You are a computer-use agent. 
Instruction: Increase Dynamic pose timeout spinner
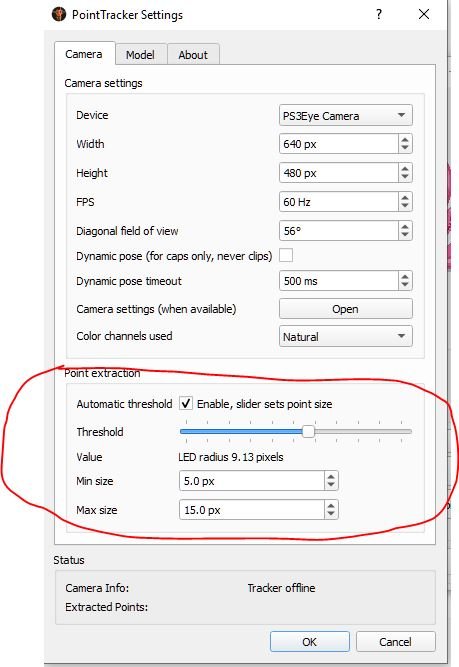[405, 276]
